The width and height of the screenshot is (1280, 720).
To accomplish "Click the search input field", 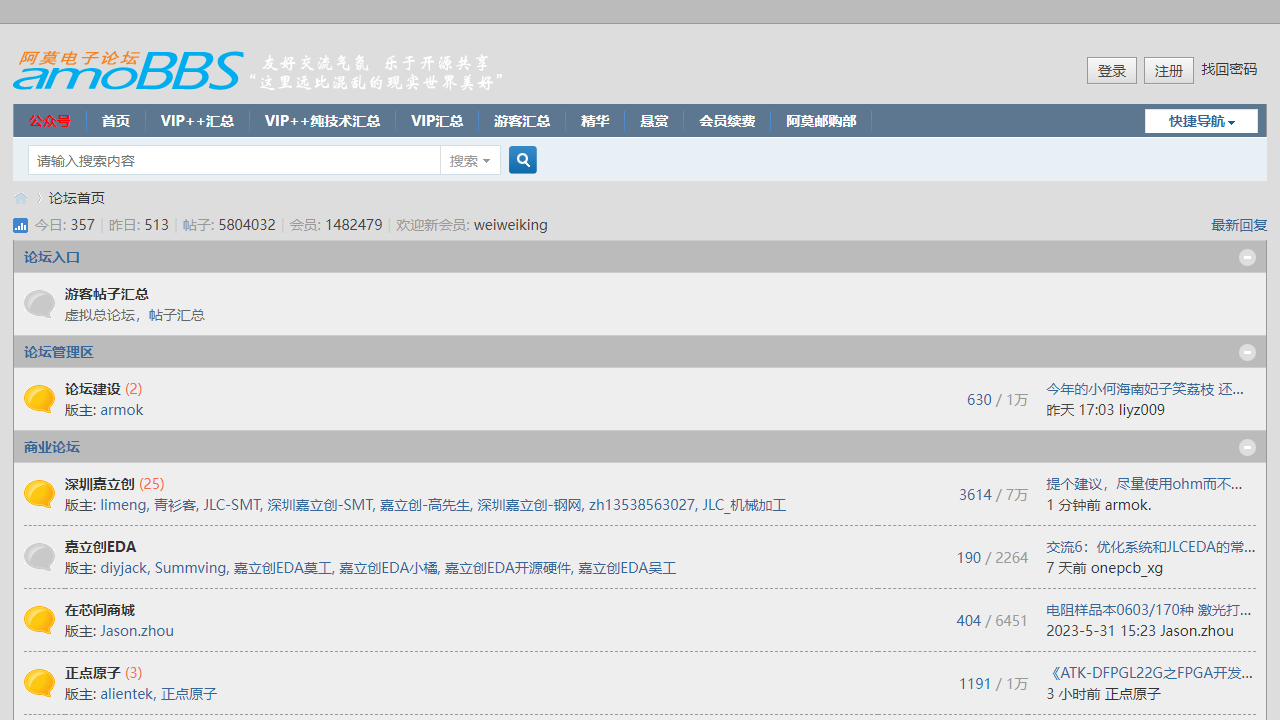I will pyautogui.click(x=234, y=160).
